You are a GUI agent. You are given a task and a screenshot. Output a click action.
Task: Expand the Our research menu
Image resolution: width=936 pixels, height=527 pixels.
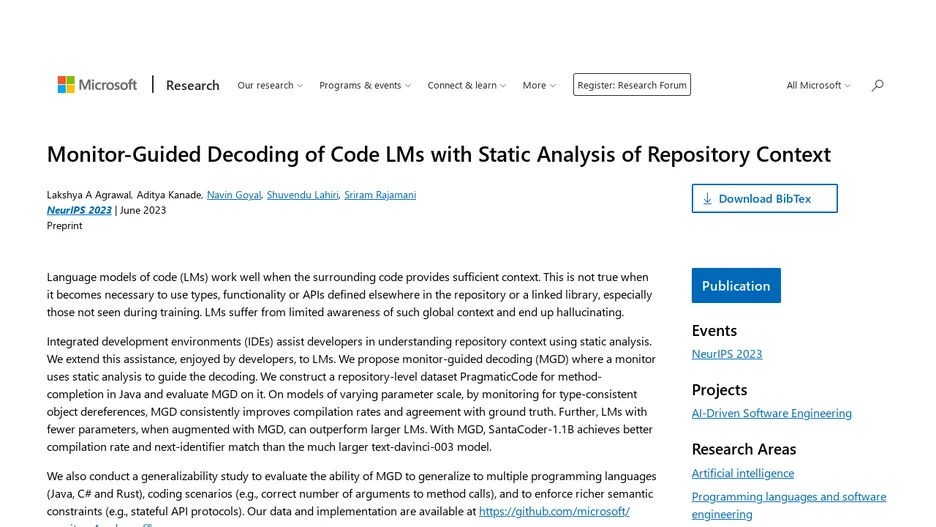click(x=270, y=85)
